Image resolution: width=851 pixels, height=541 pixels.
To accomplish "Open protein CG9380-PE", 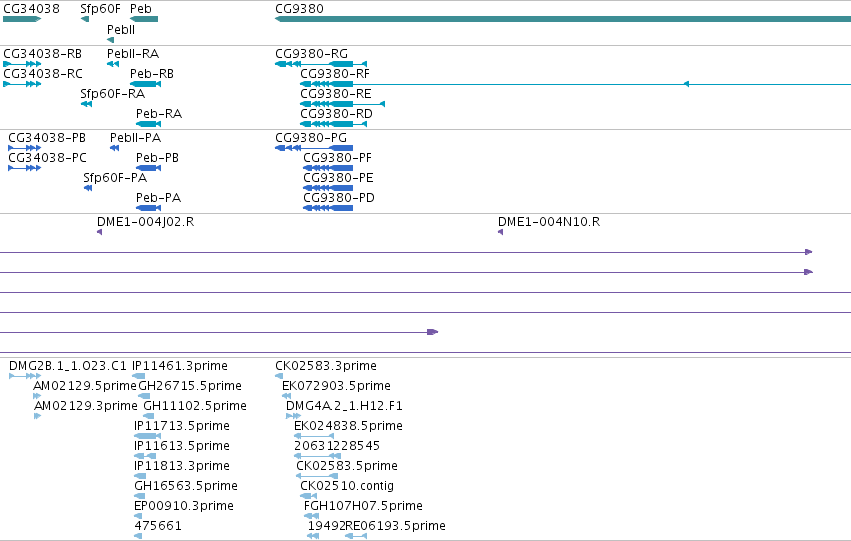I will (x=338, y=178).
